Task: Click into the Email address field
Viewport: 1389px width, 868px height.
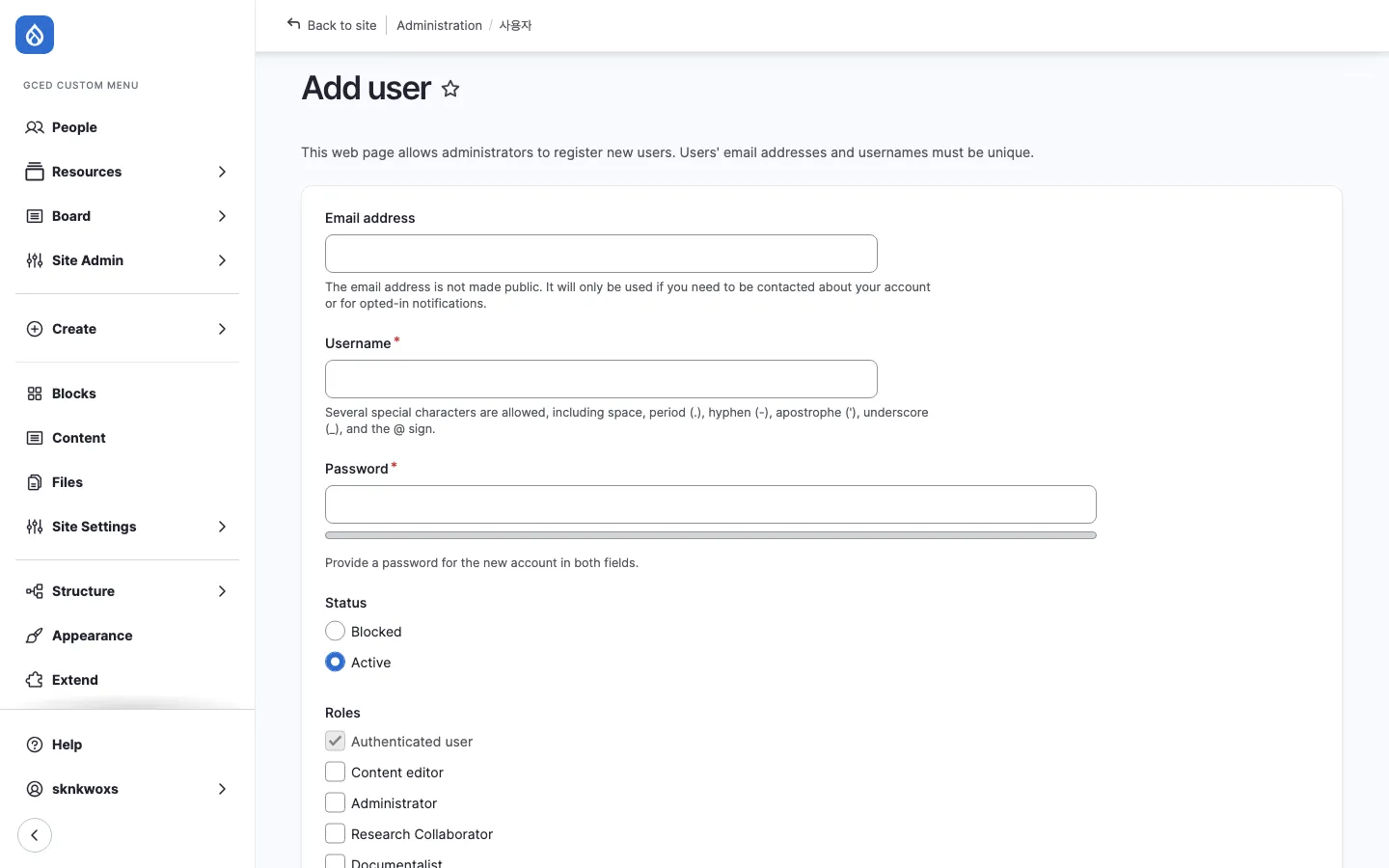Action: [x=601, y=254]
